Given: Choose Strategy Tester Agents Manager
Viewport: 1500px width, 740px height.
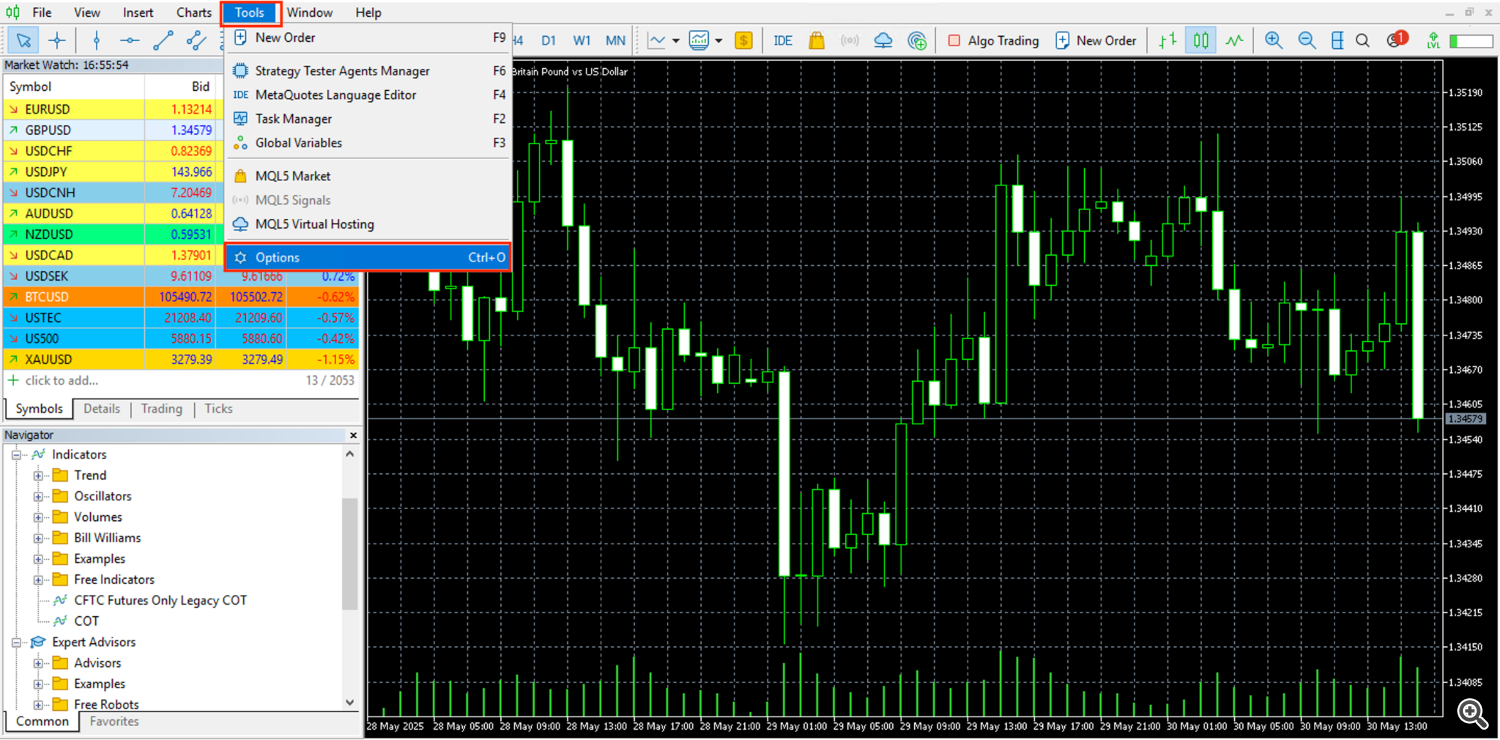Looking at the screenshot, I should pyautogui.click(x=369, y=71).
